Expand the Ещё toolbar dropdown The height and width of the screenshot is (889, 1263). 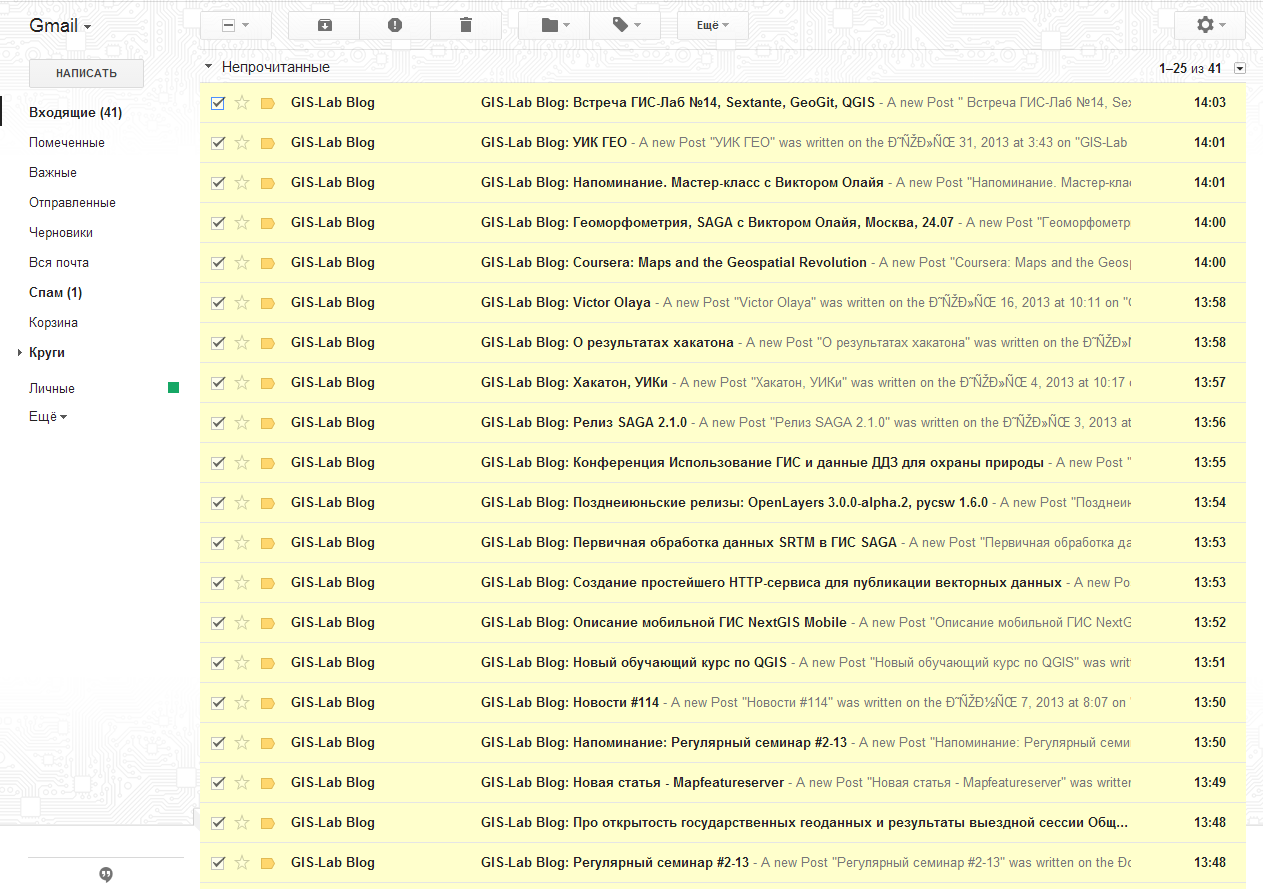coord(713,25)
